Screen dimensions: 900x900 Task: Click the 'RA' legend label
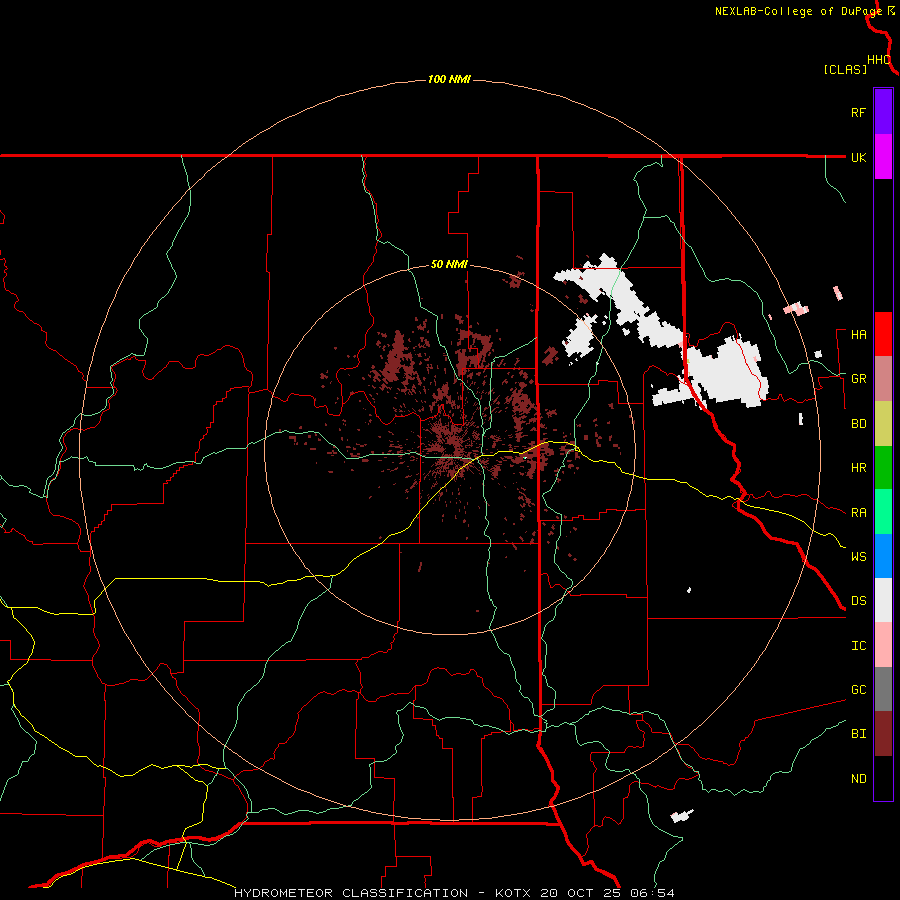pyautogui.click(x=858, y=513)
